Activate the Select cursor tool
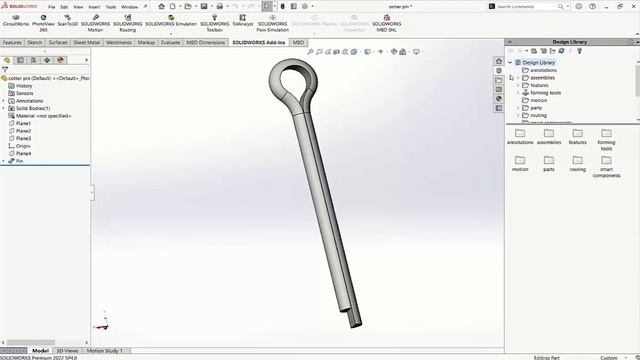The height and width of the screenshot is (360, 640). pyautogui.click(x=267, y=6)
